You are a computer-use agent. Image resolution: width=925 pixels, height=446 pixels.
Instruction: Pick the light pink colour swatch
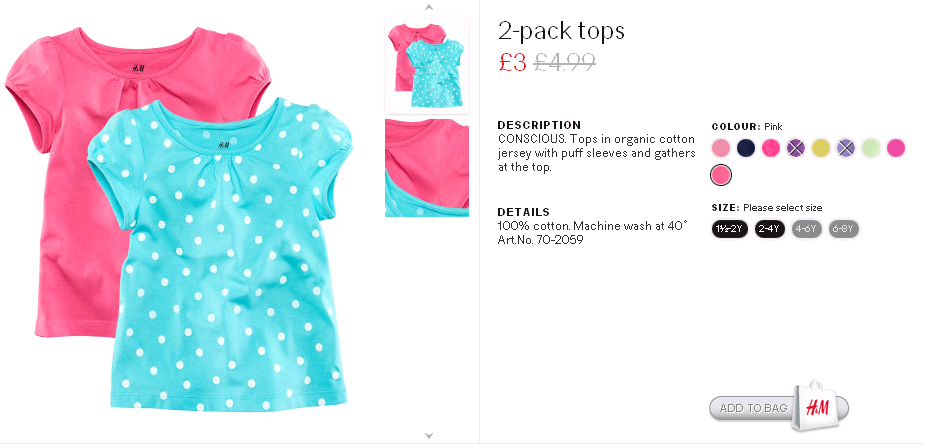tap(721, 147)
